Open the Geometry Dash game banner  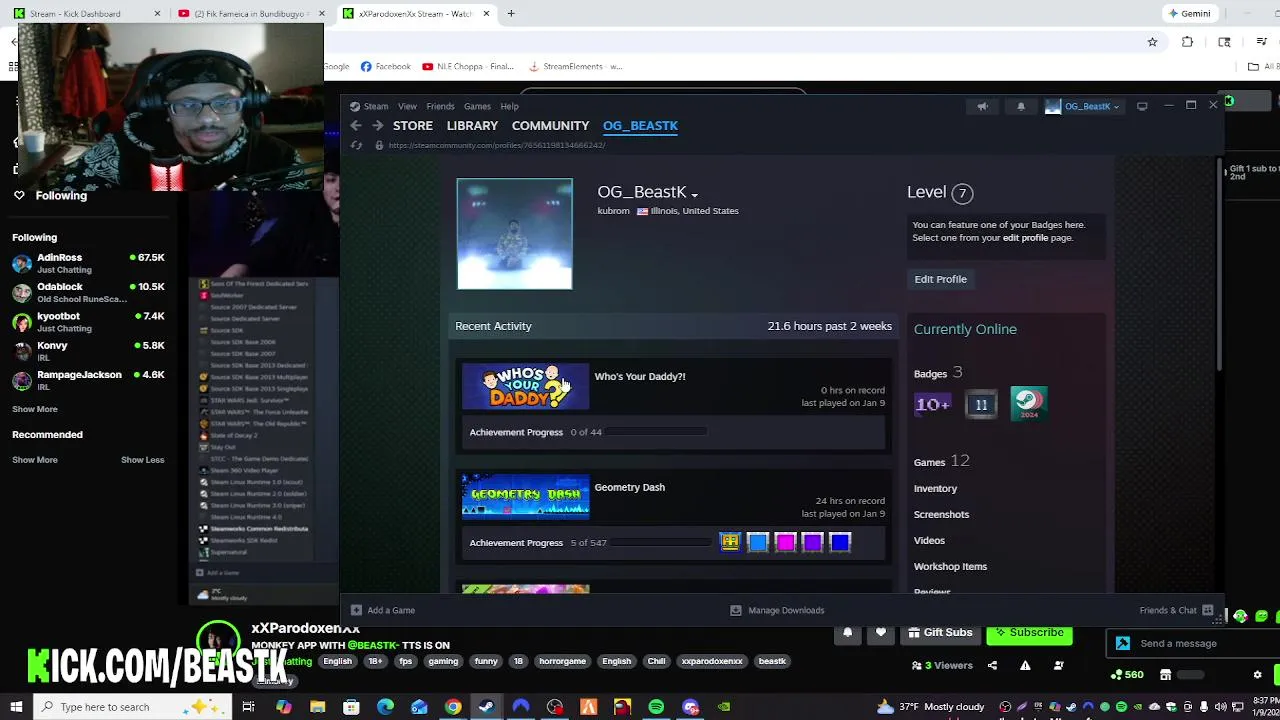tap(526, 497)
